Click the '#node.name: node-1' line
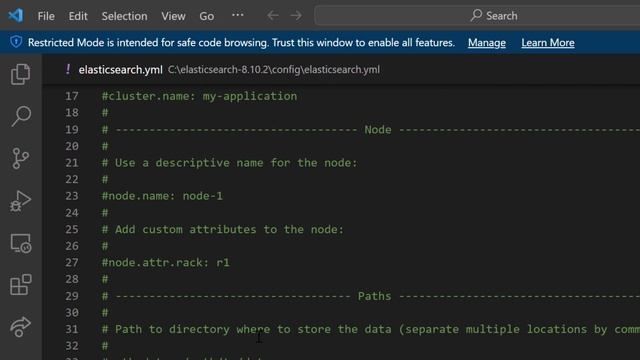Image resolution: width=640 pixels, height=360 pixels. (x=162, y=196)
